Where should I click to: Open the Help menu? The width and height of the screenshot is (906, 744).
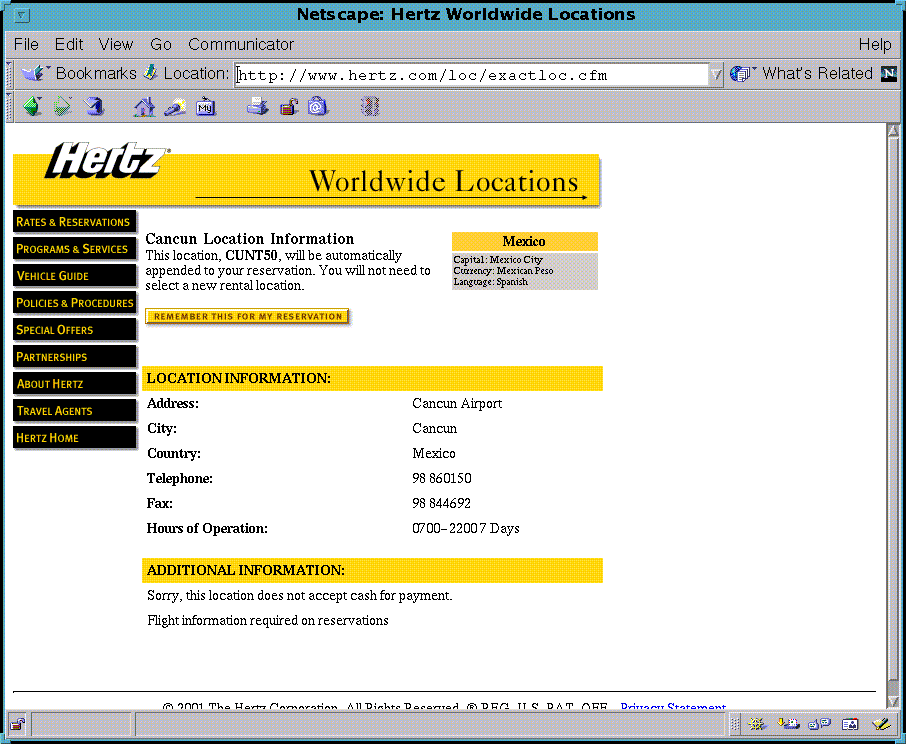click(x=874, y=44)
